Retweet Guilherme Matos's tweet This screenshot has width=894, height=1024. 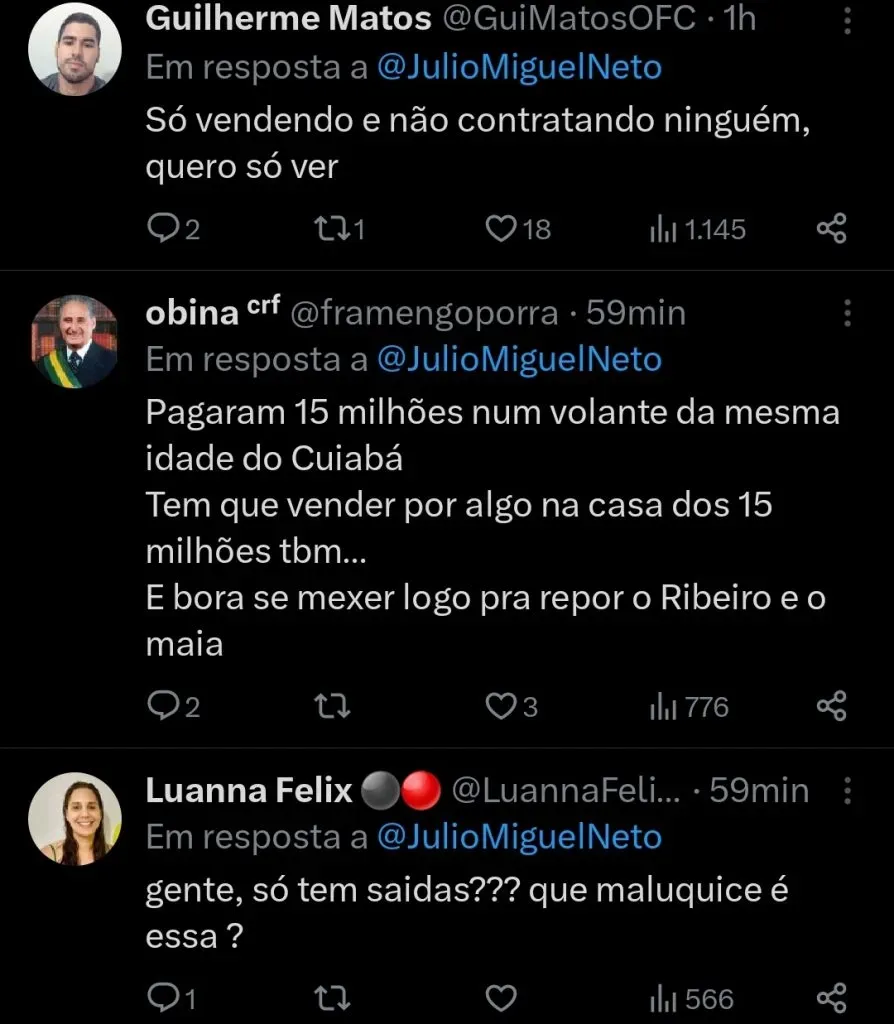(329, 229)
